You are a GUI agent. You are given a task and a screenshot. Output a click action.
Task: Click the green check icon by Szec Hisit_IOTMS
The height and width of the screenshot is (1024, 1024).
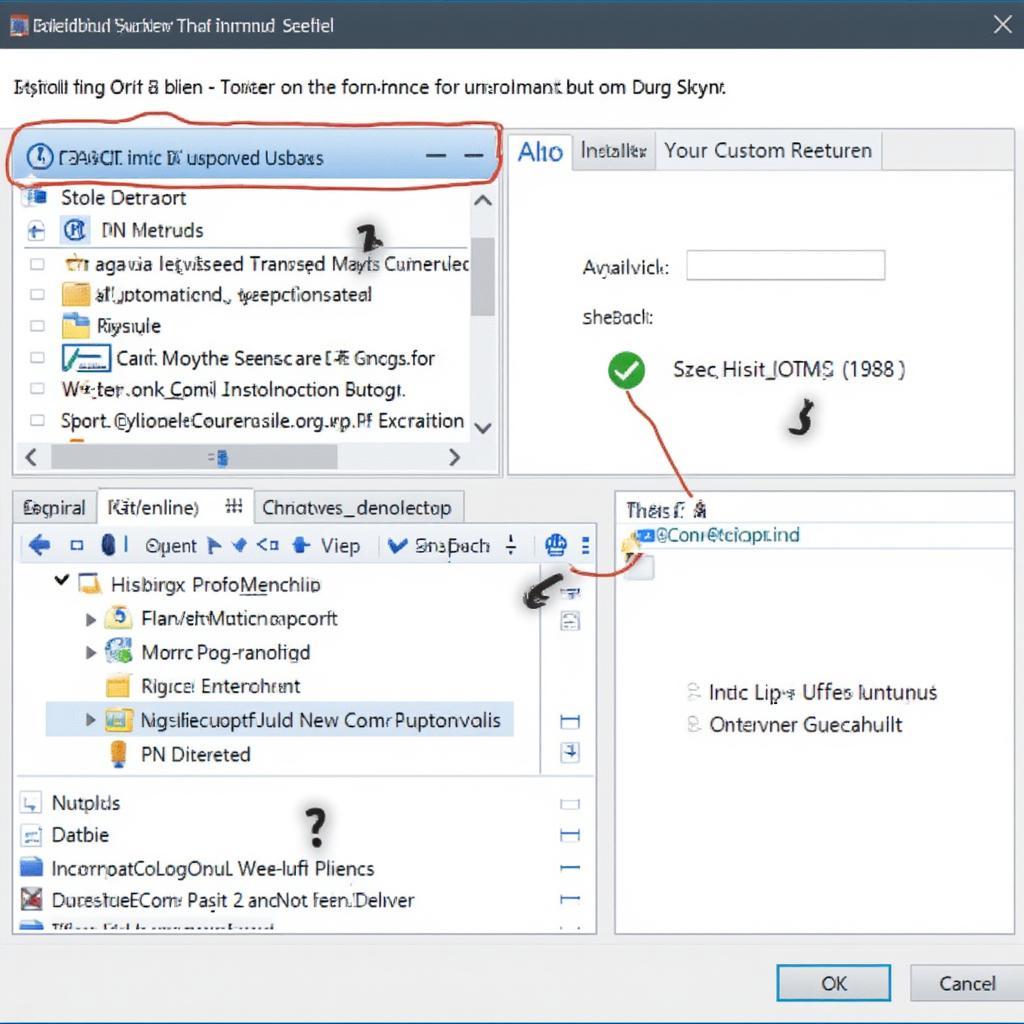tap(626, 370)
